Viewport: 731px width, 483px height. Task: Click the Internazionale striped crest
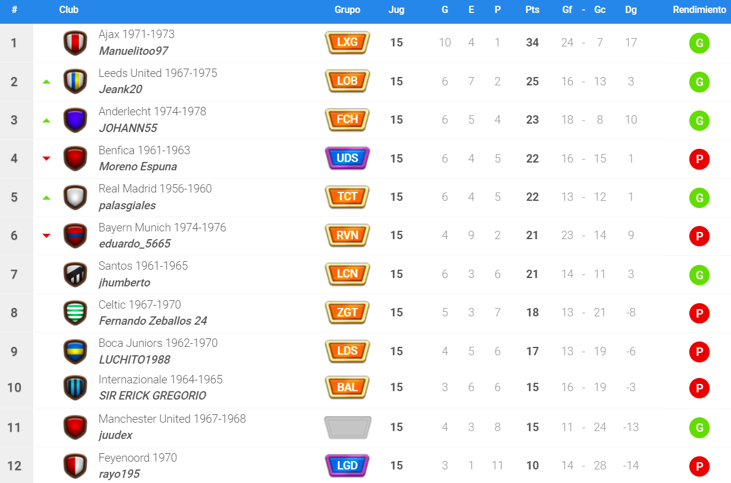pos(75,388)
